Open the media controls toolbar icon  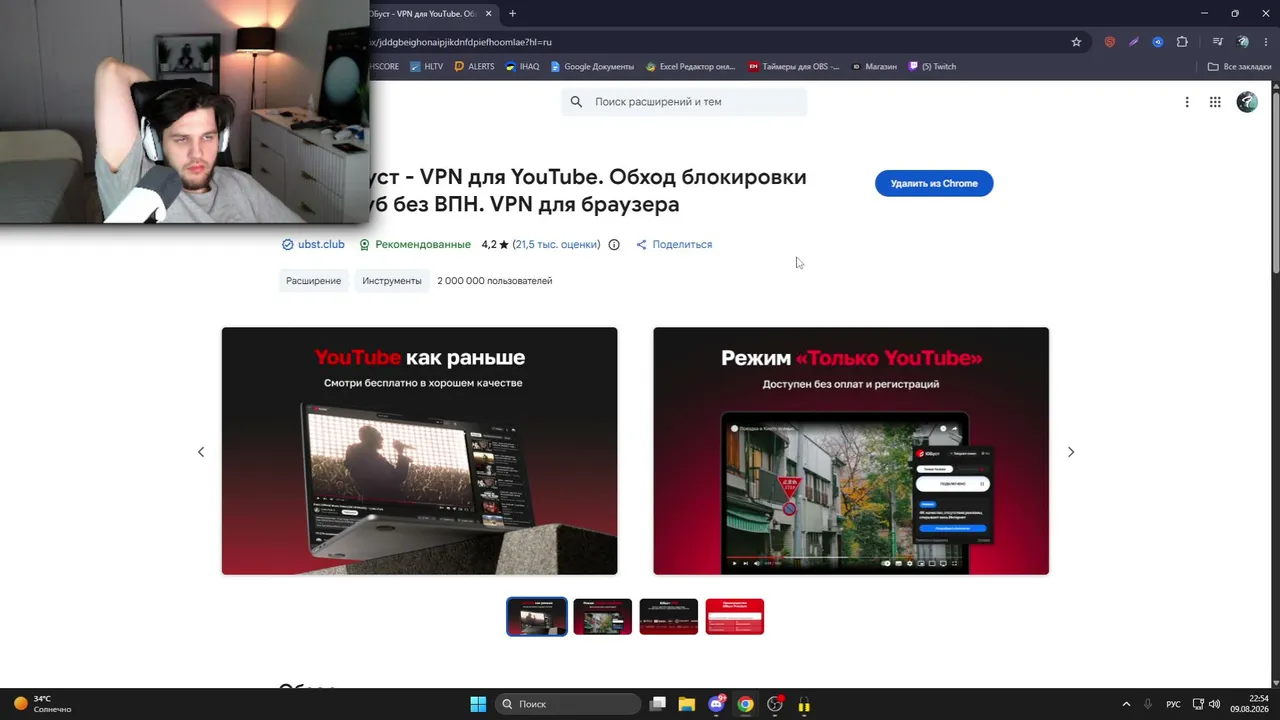point(1217,42)
